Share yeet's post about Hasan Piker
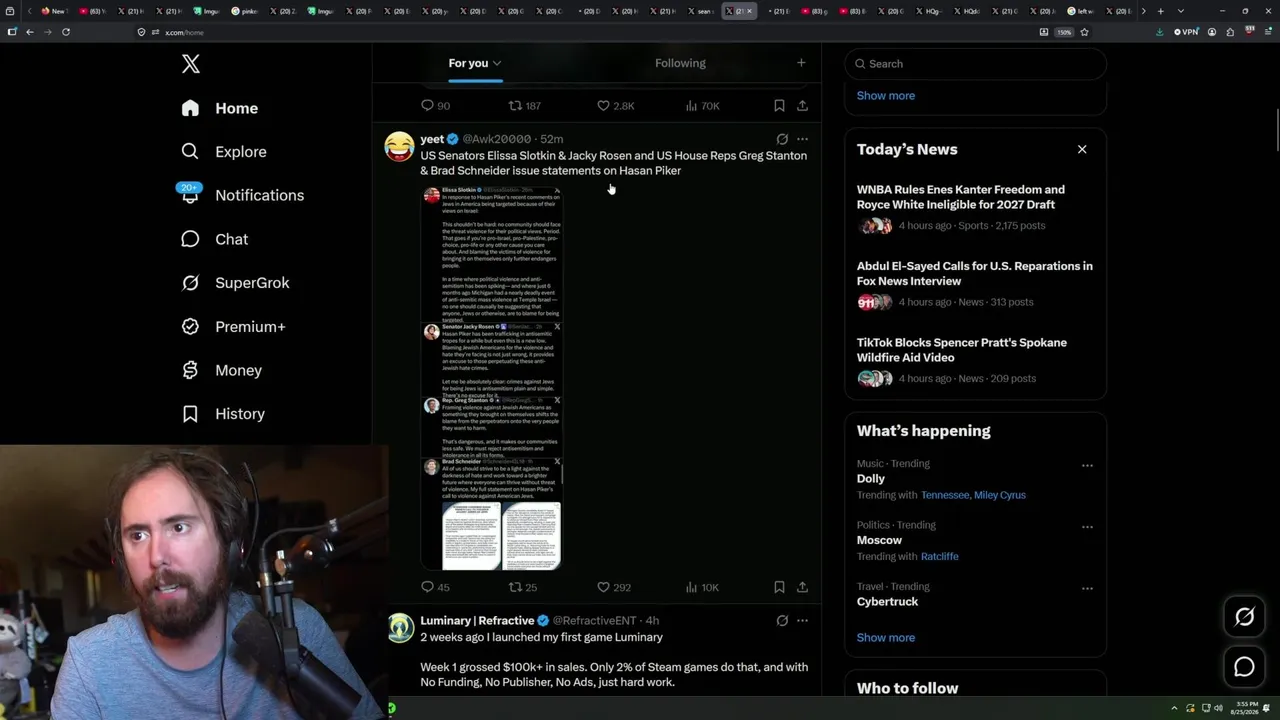Screen dimensions: 1280x720 click(802, 587)
